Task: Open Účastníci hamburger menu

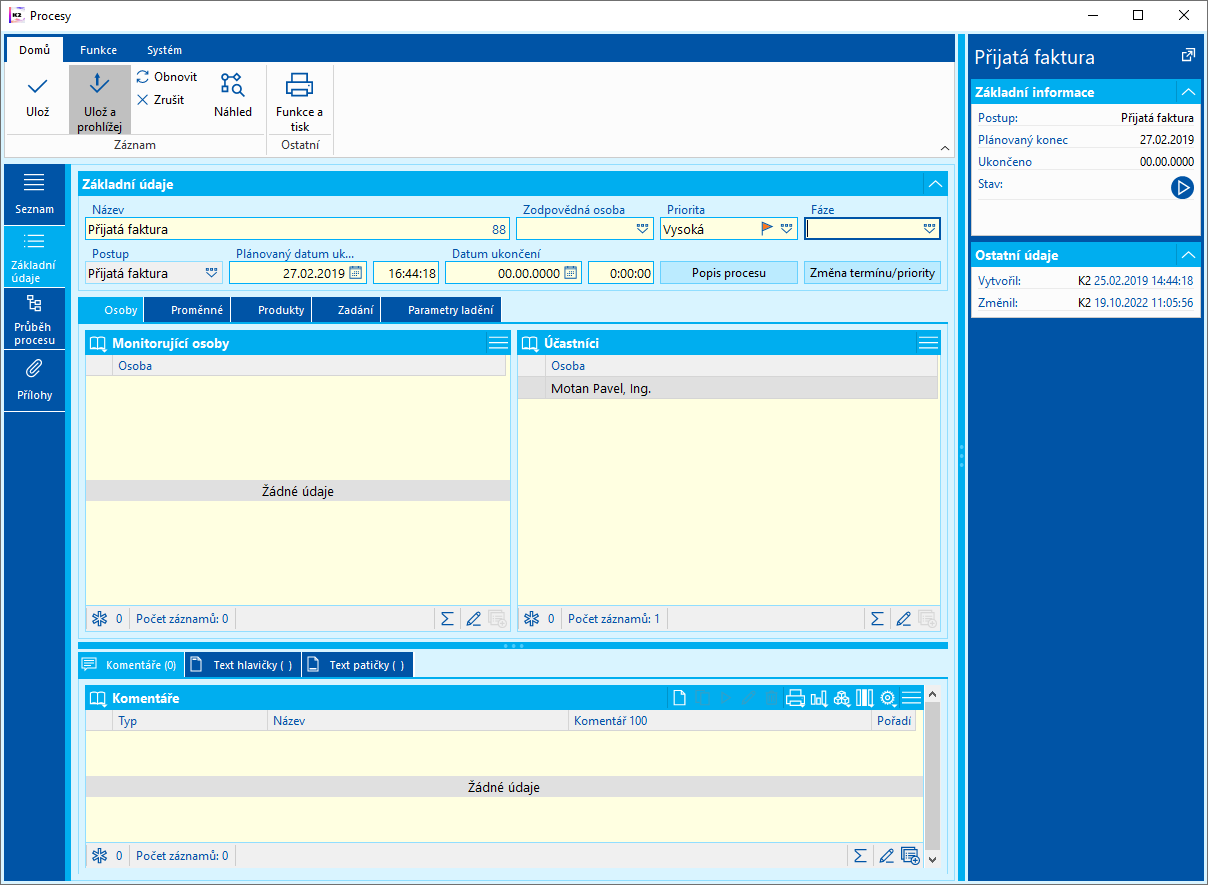Action: tap(928, 343)
